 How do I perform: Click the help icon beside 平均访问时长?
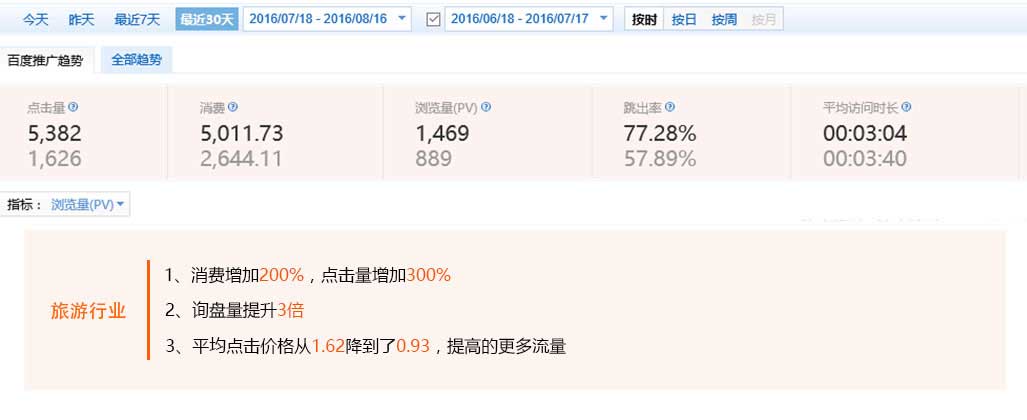(906, 107)
